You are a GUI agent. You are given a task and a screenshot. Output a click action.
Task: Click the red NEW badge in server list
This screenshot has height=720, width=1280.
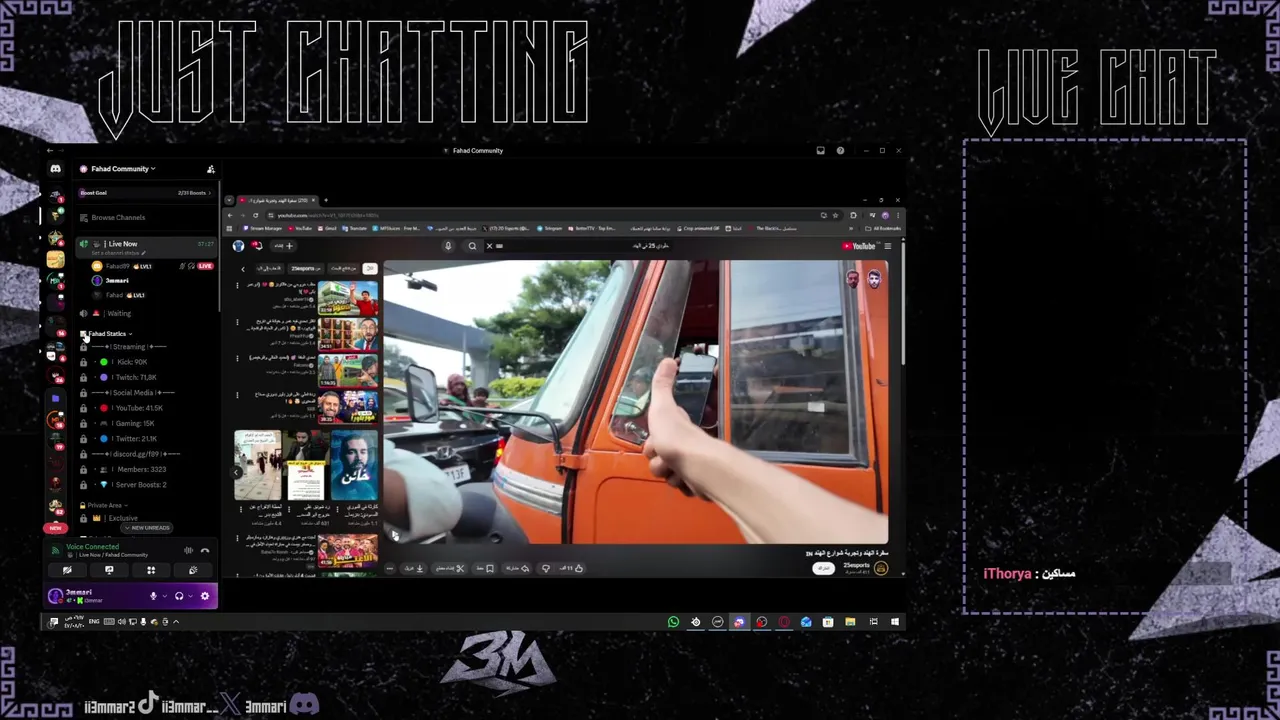pyautogui.click(x=55, y=528)
